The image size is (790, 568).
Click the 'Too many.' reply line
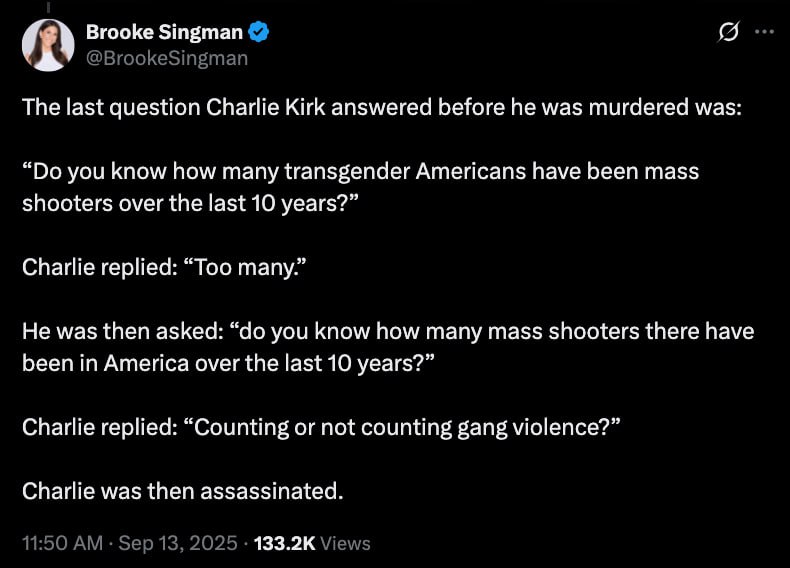[x=164, y=267]
